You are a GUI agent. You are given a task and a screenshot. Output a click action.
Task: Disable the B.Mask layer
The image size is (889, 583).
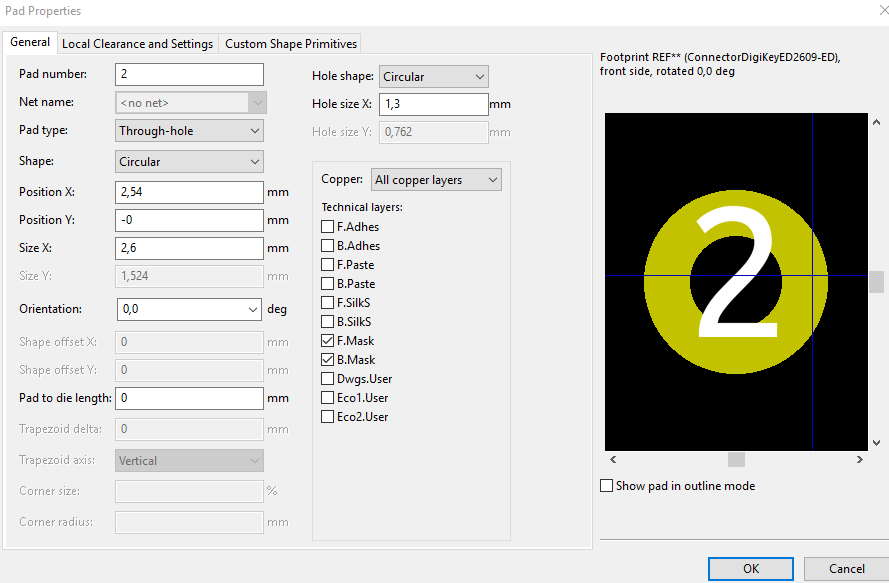(325, 359)
